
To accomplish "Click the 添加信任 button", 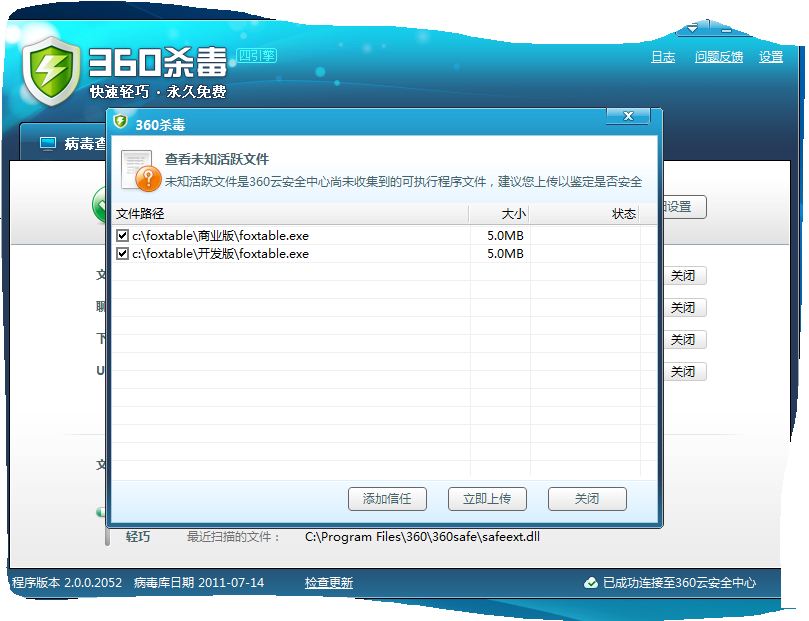I will coord(387,499).
